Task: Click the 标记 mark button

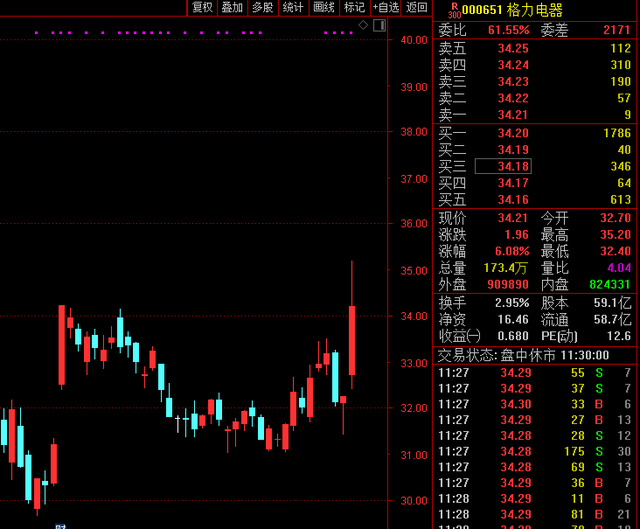Action: pyautogui.click(x=355, y=7)
